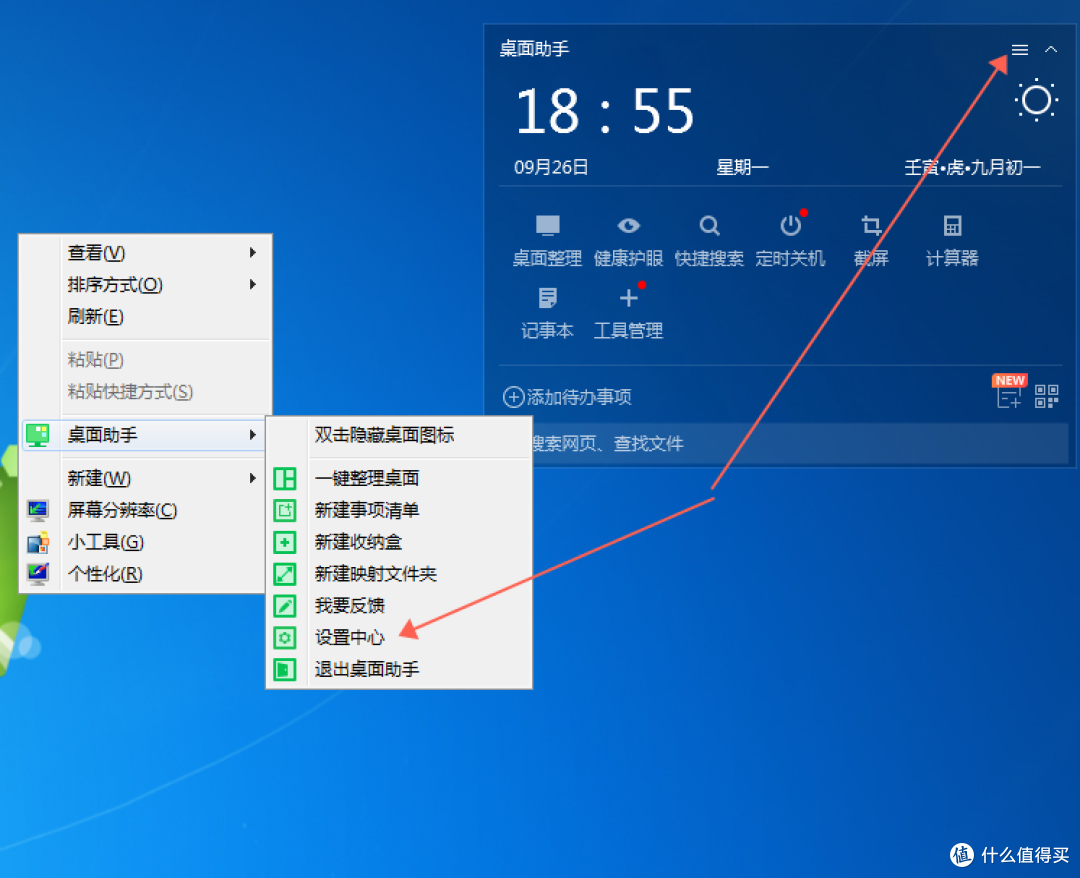This screenshot has height=878, width=1080.
Task: Open the QR code icon
Action: tap(1046, 397)
